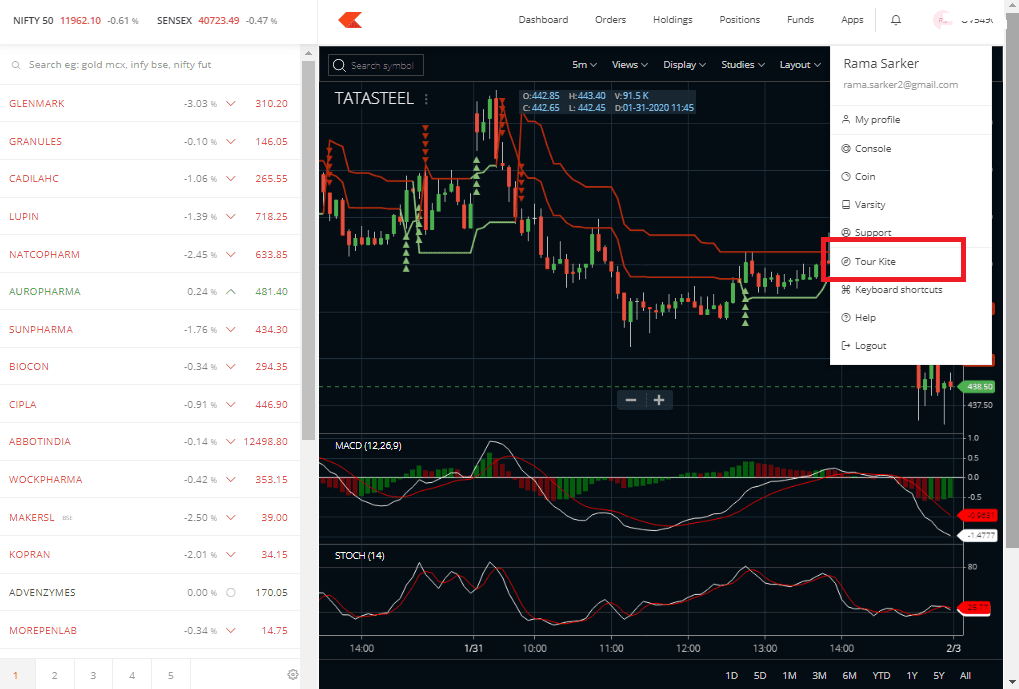1019x689 pixels.
Task: Open the 5m interval dropdown
Action: [584, 65]
